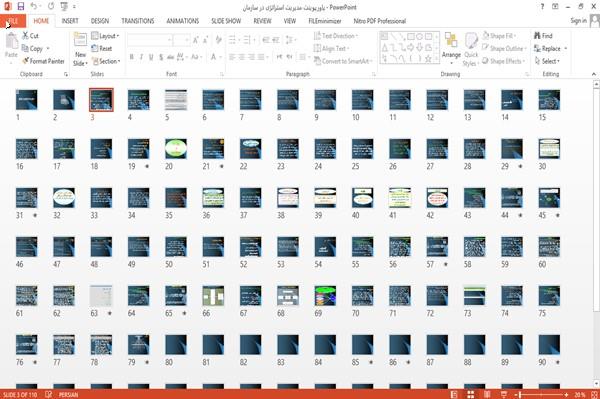Go to the SLIDE SHOW tab
The height and width of the screenshot is (399, 600).
(226, 21)
